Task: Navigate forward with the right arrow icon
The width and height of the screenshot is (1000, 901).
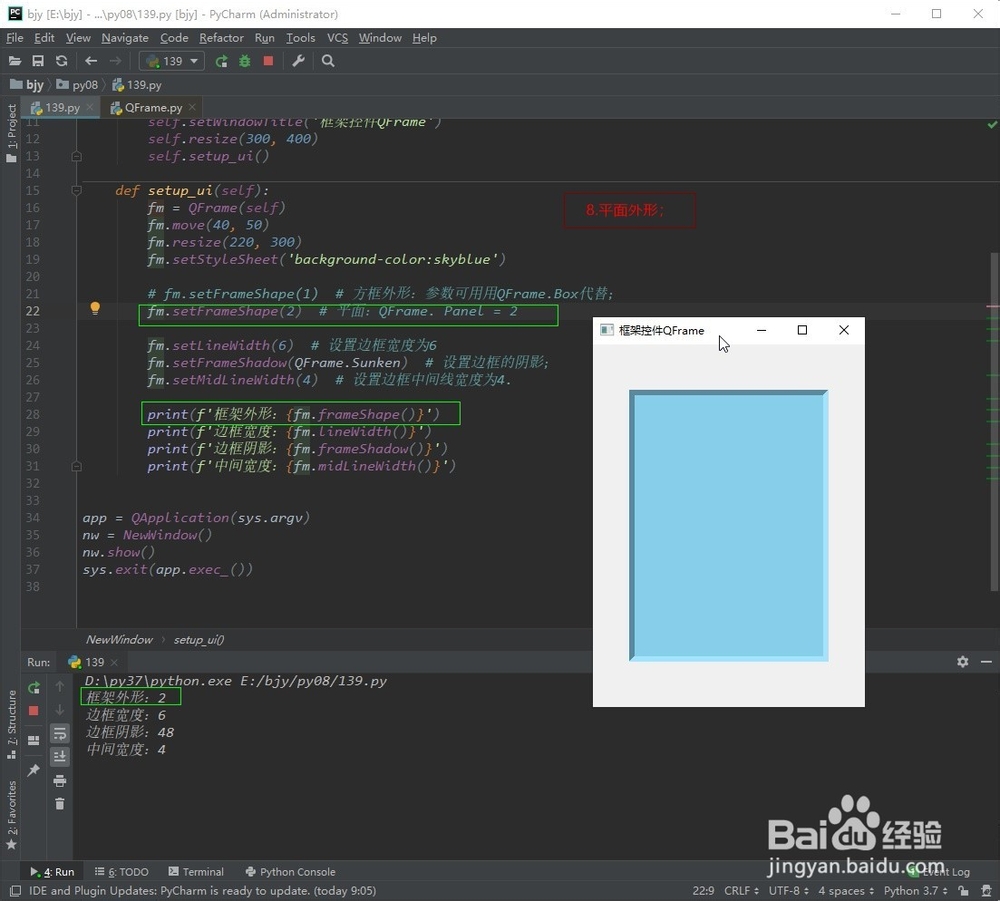Action: click(x=115, y=61)
